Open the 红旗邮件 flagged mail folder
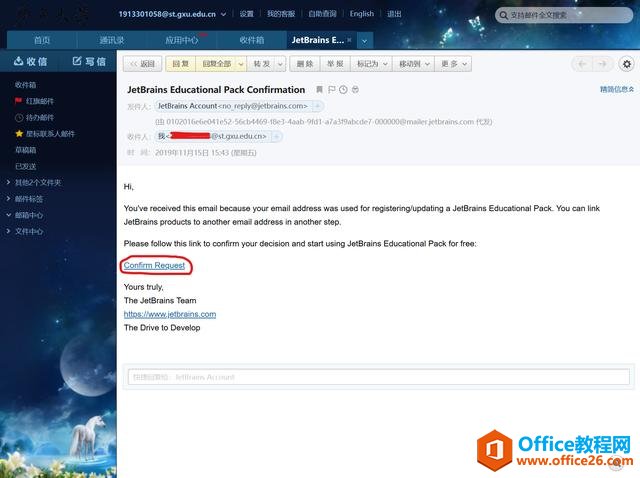Viewport: 640px width, 478px height. click(34, 101)
